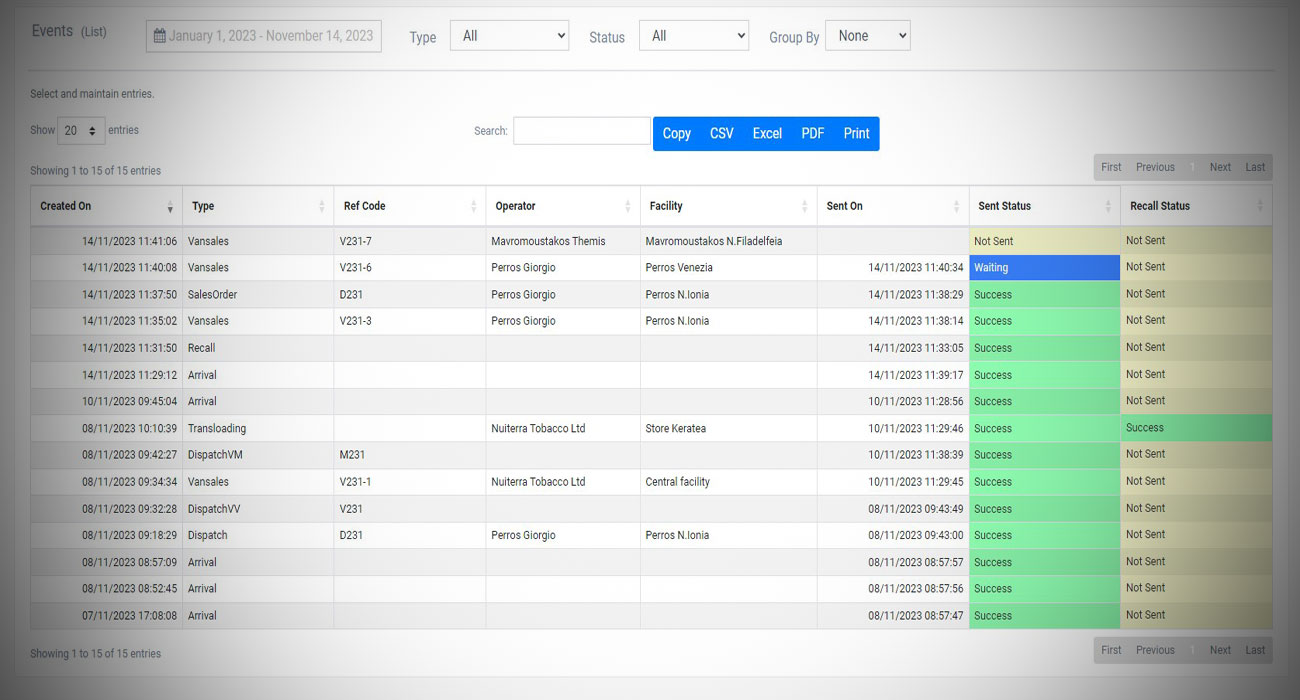
Task: Select sent on 10/11/2023 11:29:46
Action: [x=916, y=428]
